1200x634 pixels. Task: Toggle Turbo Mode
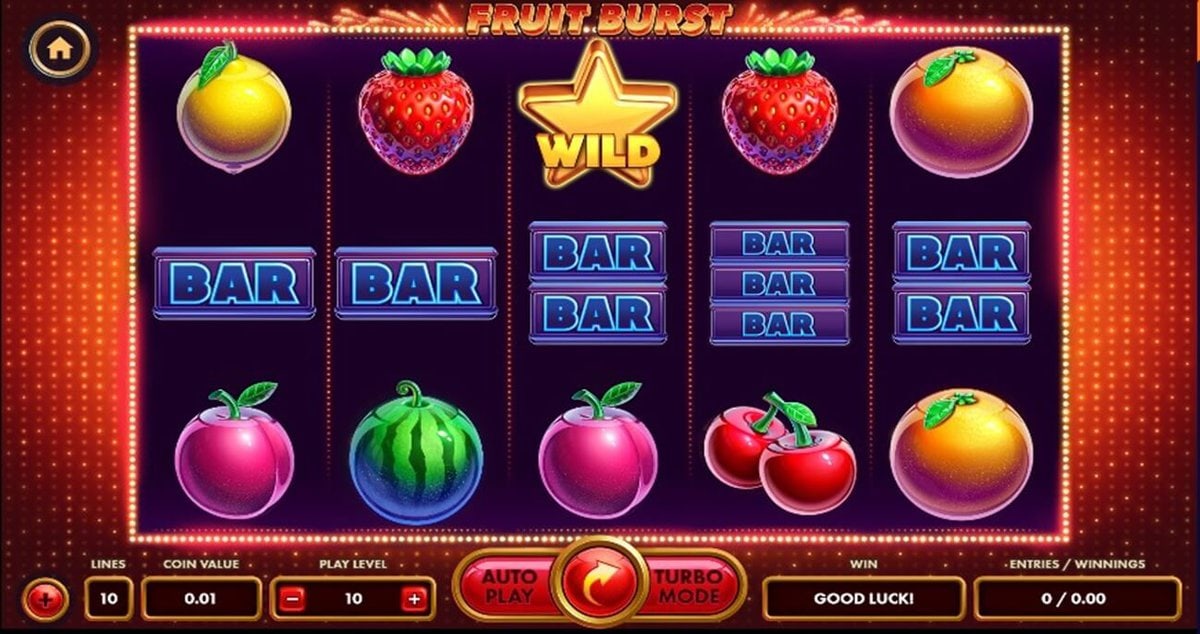point(690,587)
